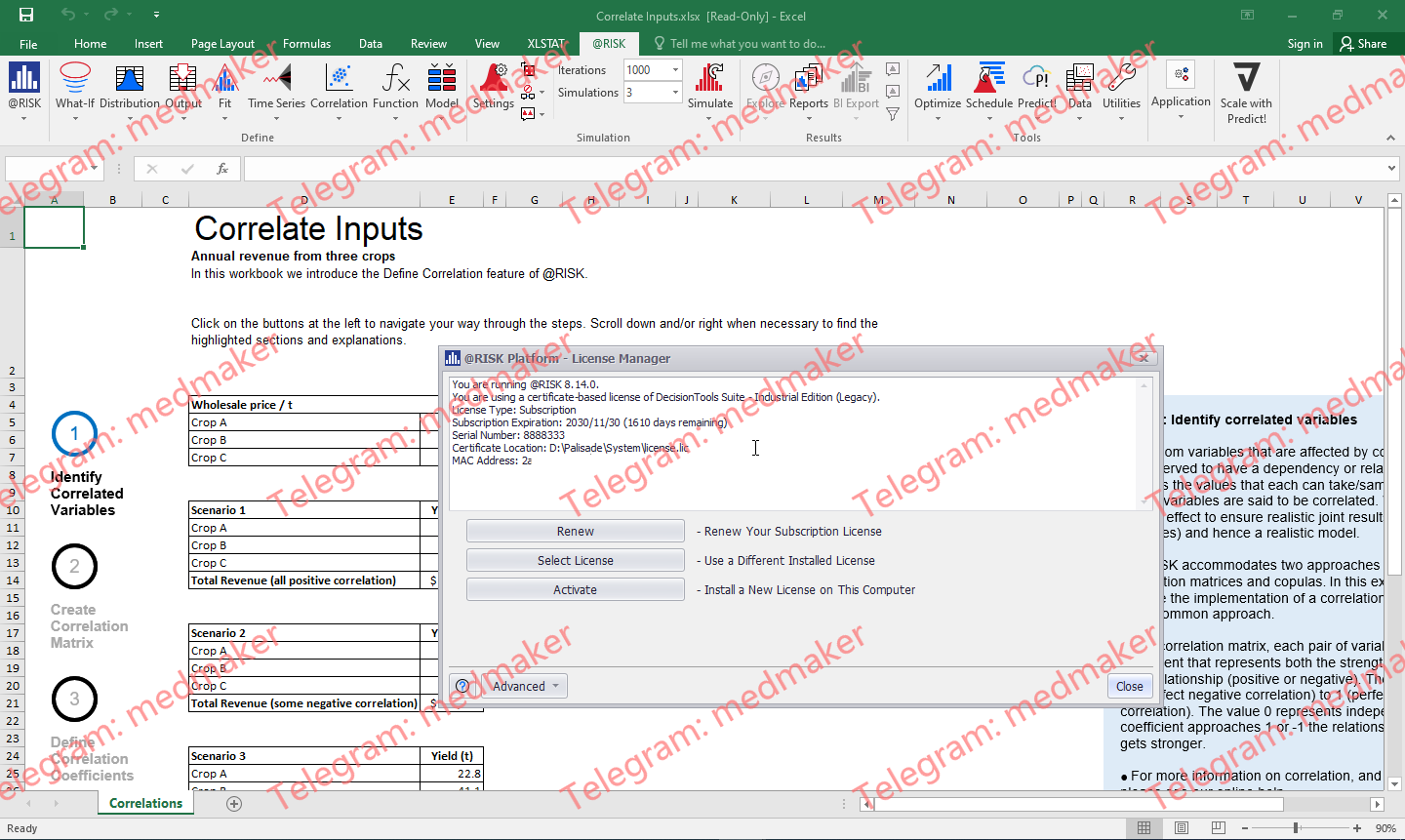Click the Renew button

pos(576,532)
